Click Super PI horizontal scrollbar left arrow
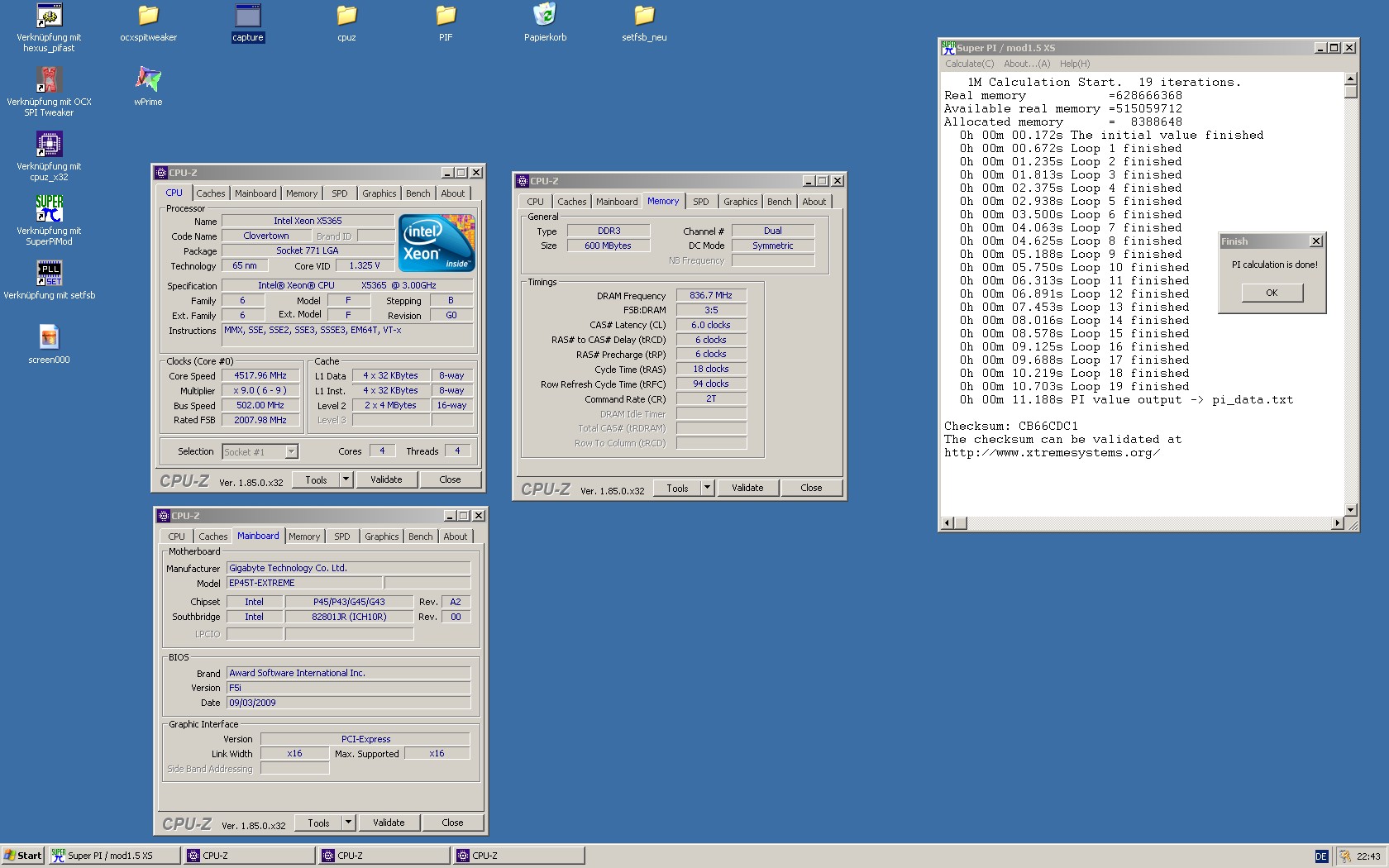The width and height of the screenshot is (1389, 868). [948, 523]
